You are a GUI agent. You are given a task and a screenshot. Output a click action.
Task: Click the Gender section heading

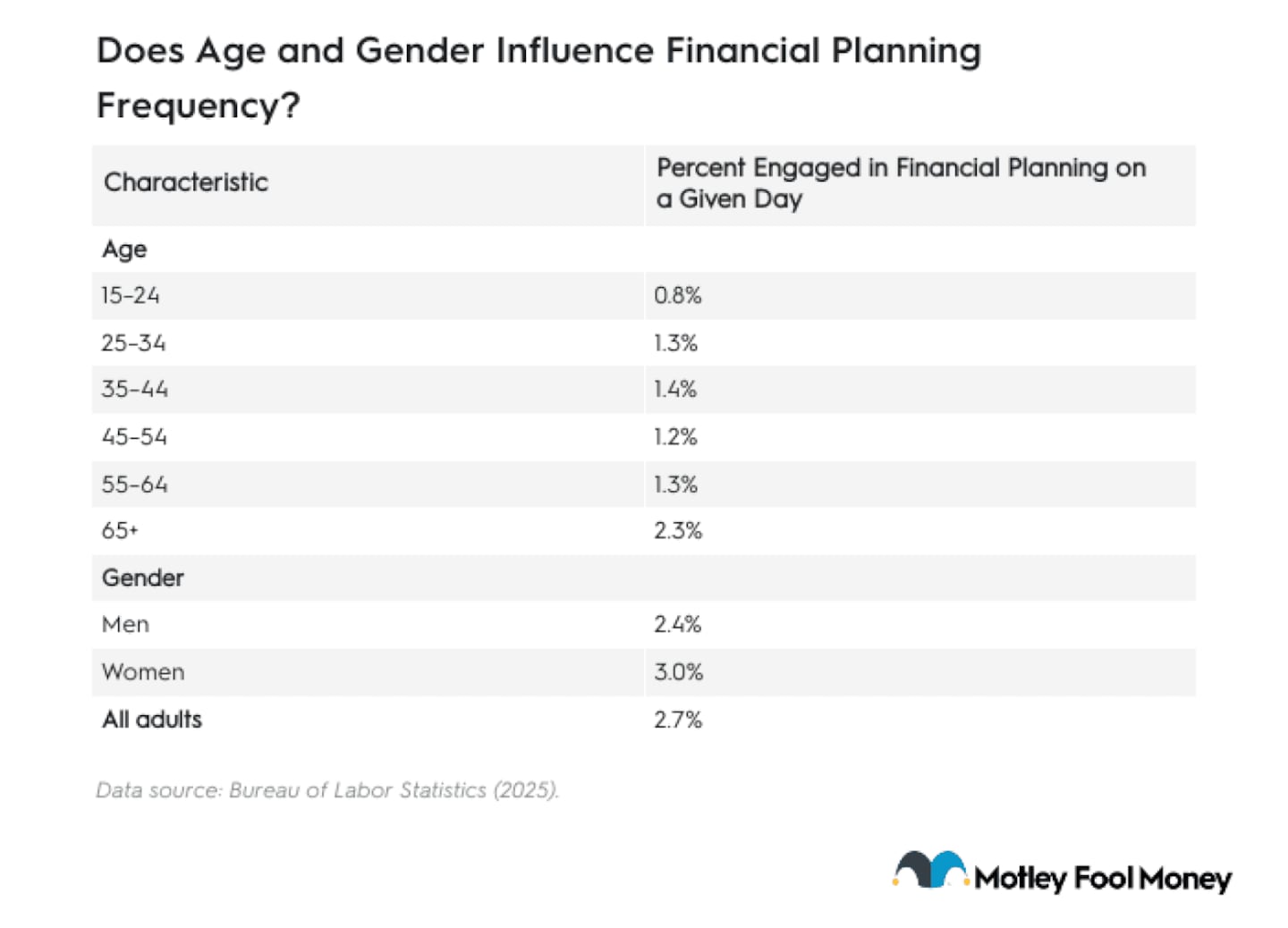tap(143, 578)
